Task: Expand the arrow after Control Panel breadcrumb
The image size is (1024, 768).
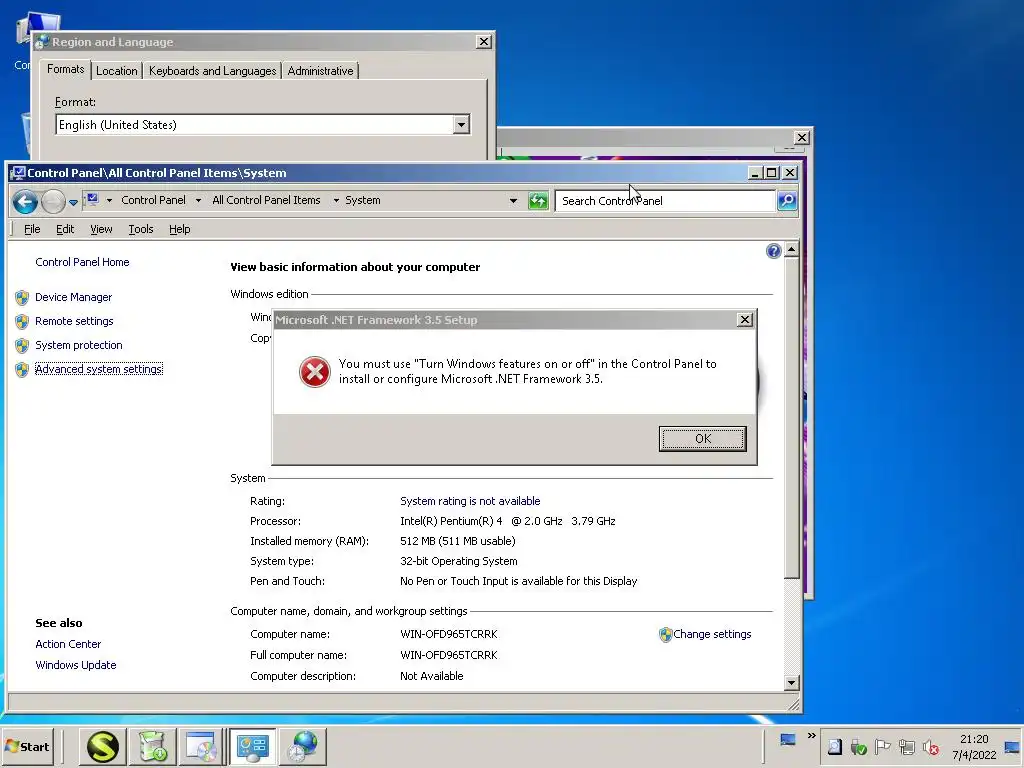Action: (198, 200)
